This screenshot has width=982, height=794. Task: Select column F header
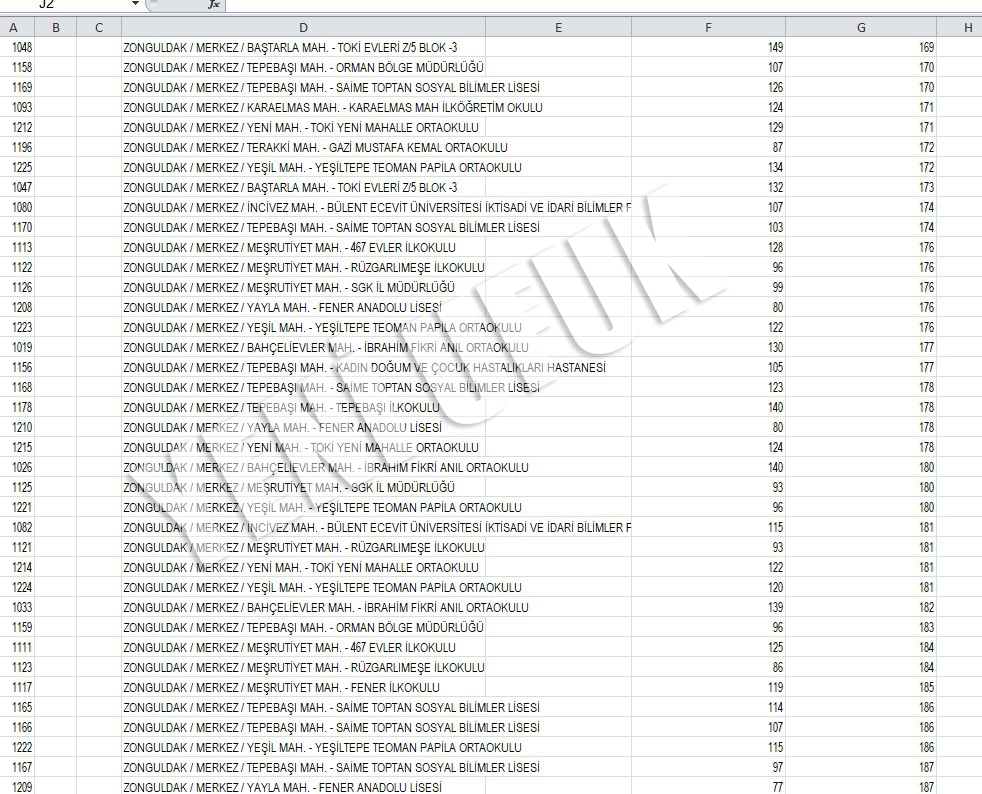click(x=708, y=28)
